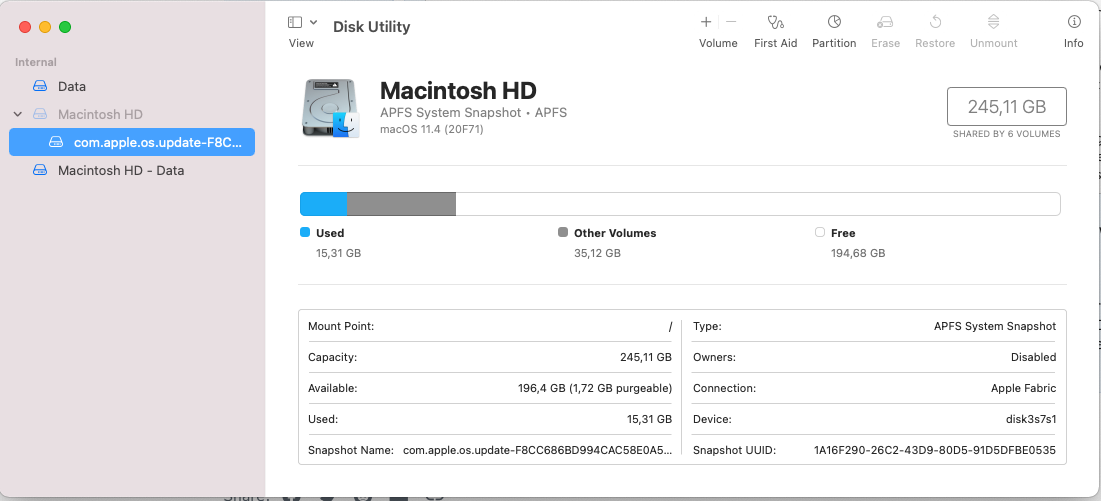
Task: Select com.apple.os.update snapshot sidebar row
Action: point(131,142)
